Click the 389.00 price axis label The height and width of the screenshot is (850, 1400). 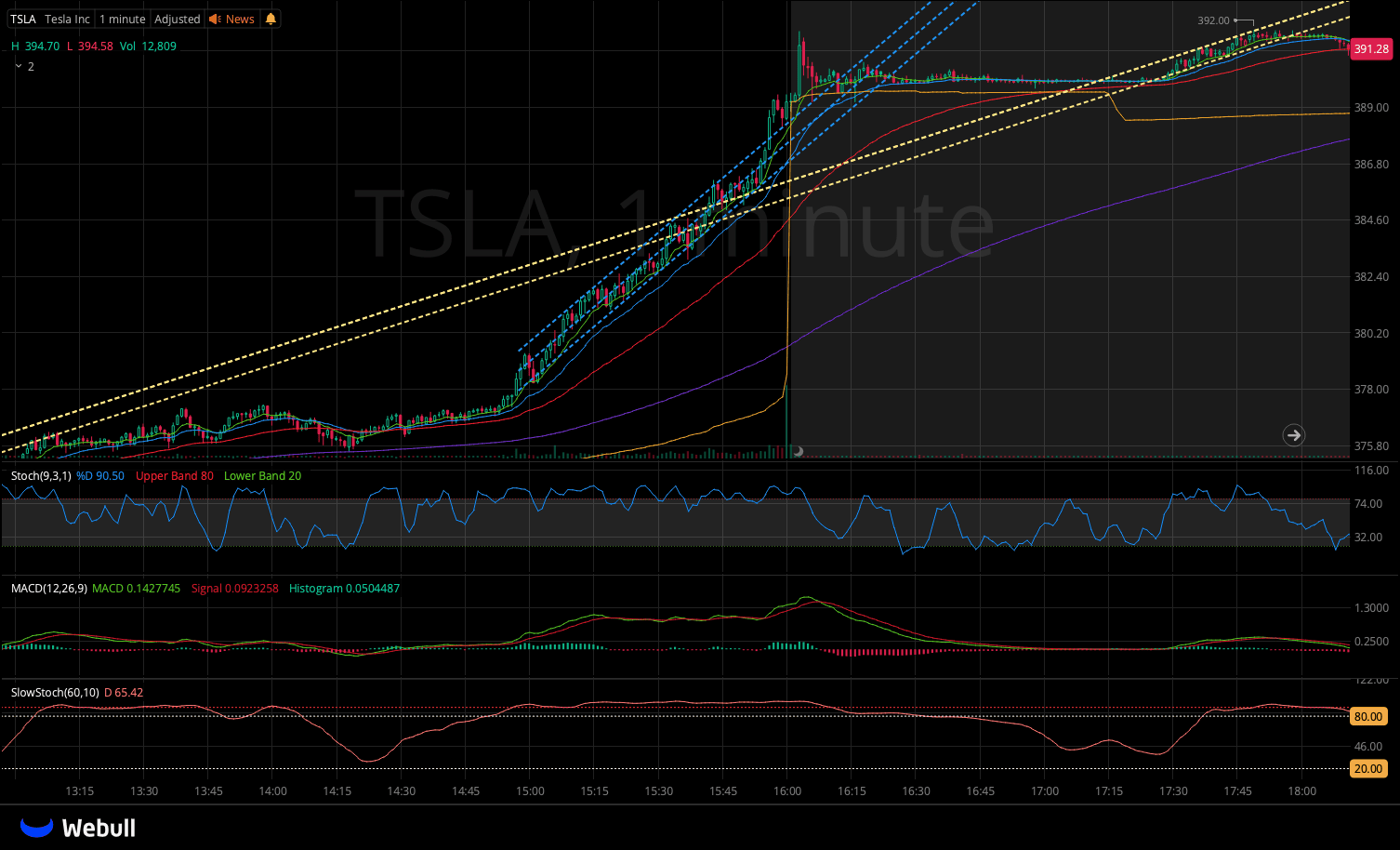pyautogui.click(x=1372, y=108)
